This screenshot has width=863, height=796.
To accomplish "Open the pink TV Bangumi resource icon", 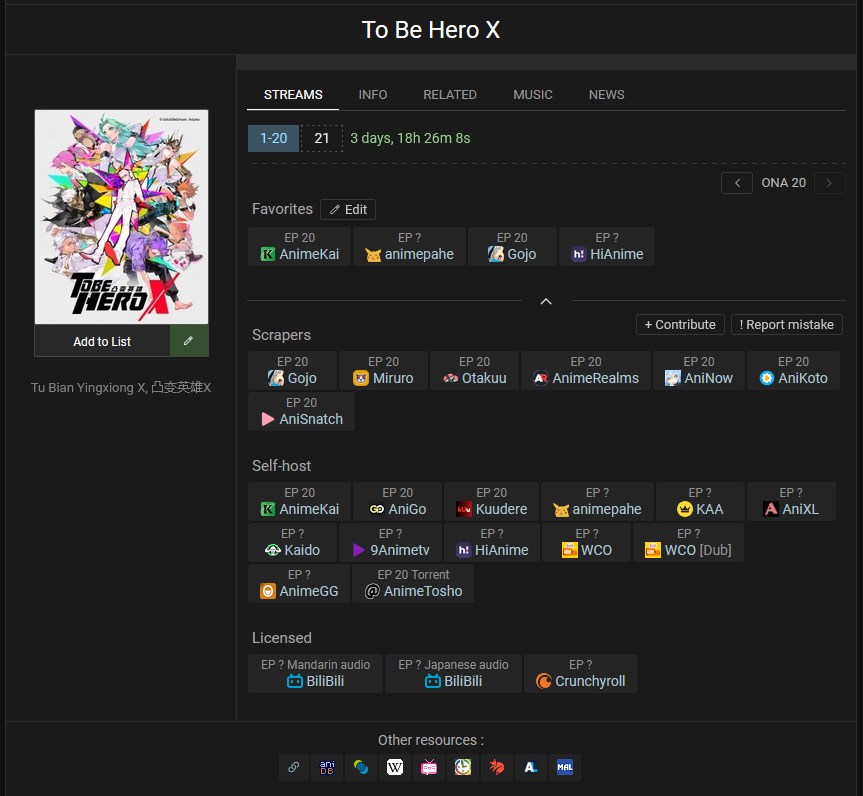I will tap(429, 767).
